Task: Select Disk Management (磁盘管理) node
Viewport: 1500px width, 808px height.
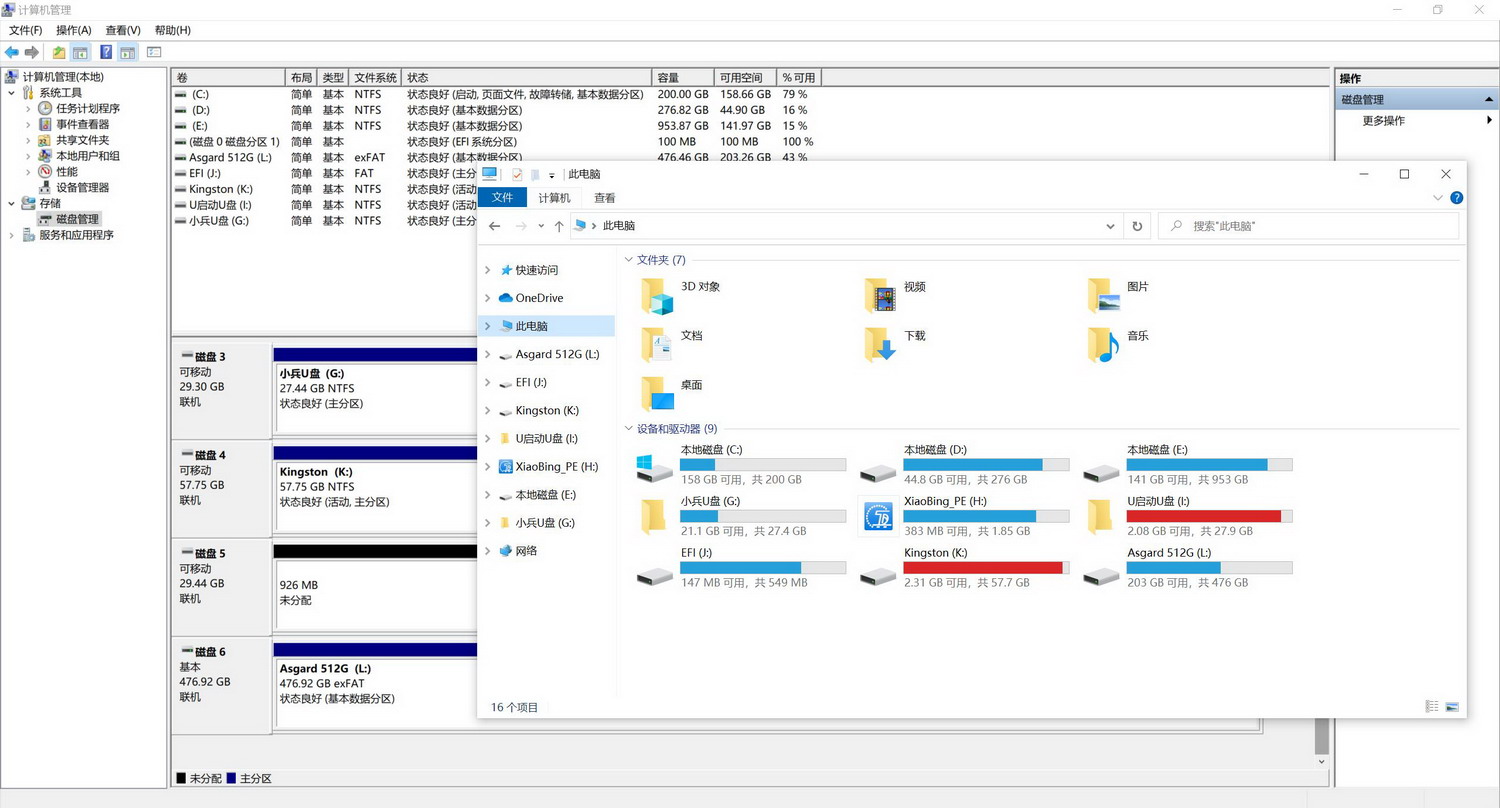Action: click(x=77, y=219)
